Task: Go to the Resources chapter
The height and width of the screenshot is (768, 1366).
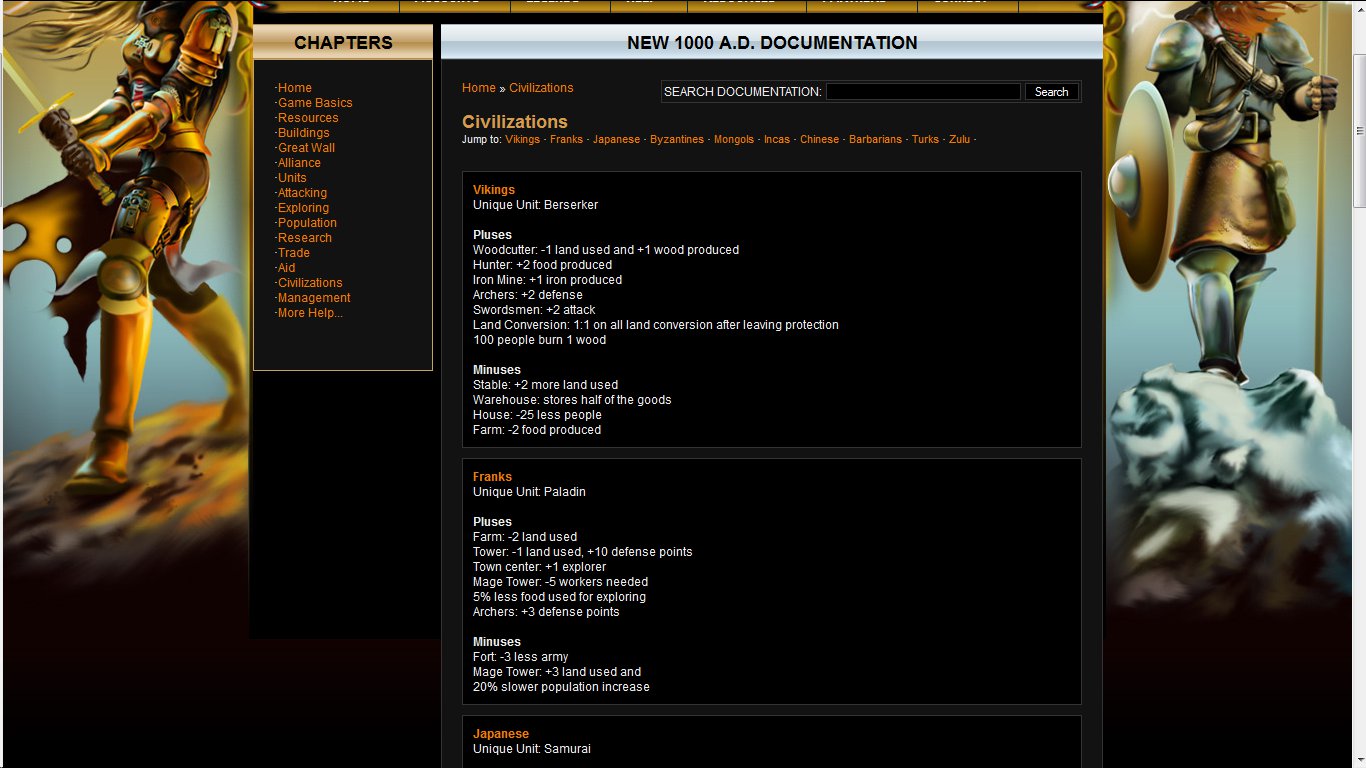Action: coord(308,118)
